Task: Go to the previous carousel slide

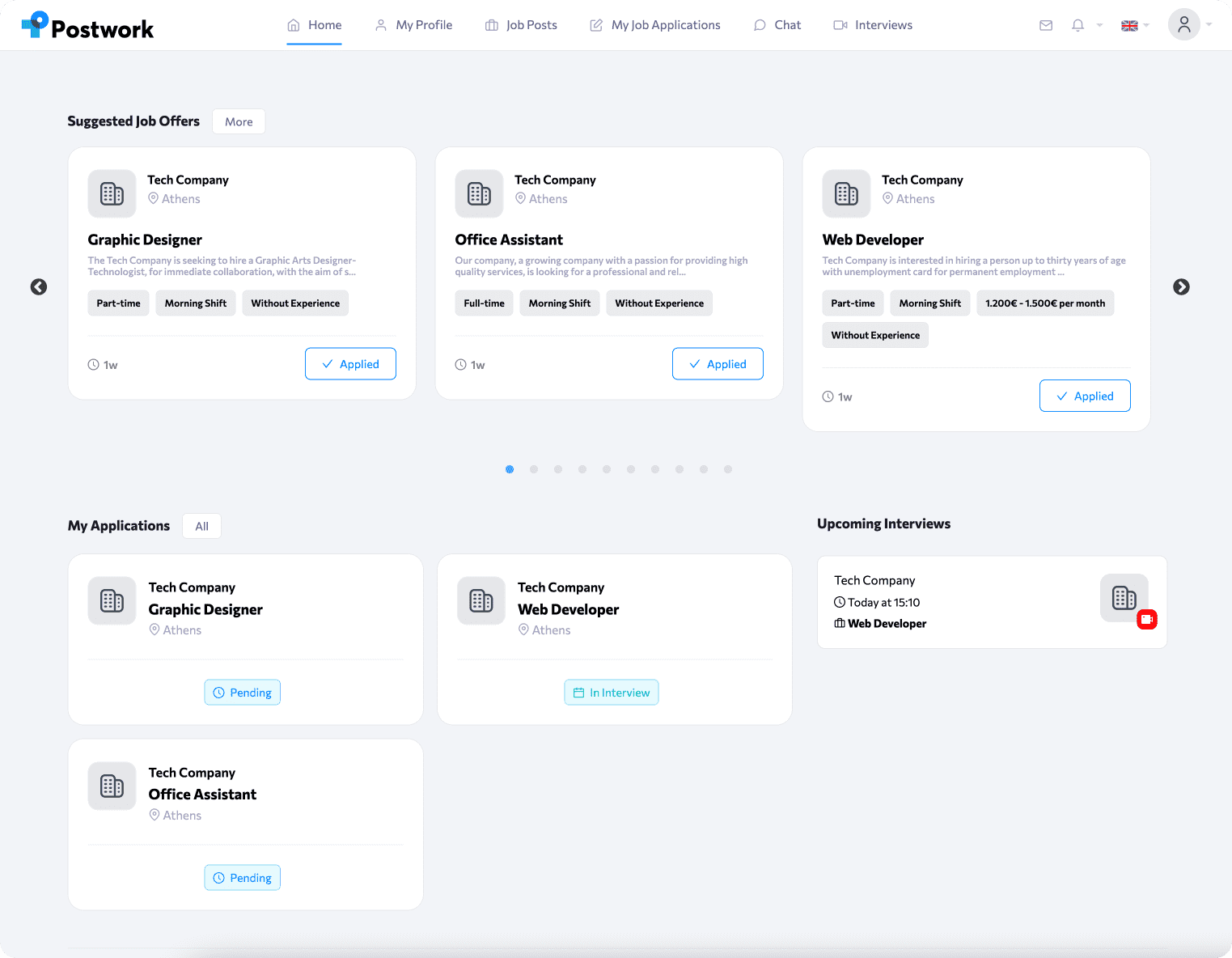Action: tap(39, 287)
